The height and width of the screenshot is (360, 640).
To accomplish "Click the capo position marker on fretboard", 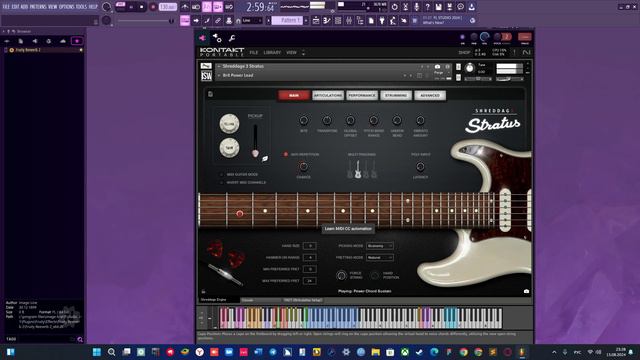I will pos(240,213).
